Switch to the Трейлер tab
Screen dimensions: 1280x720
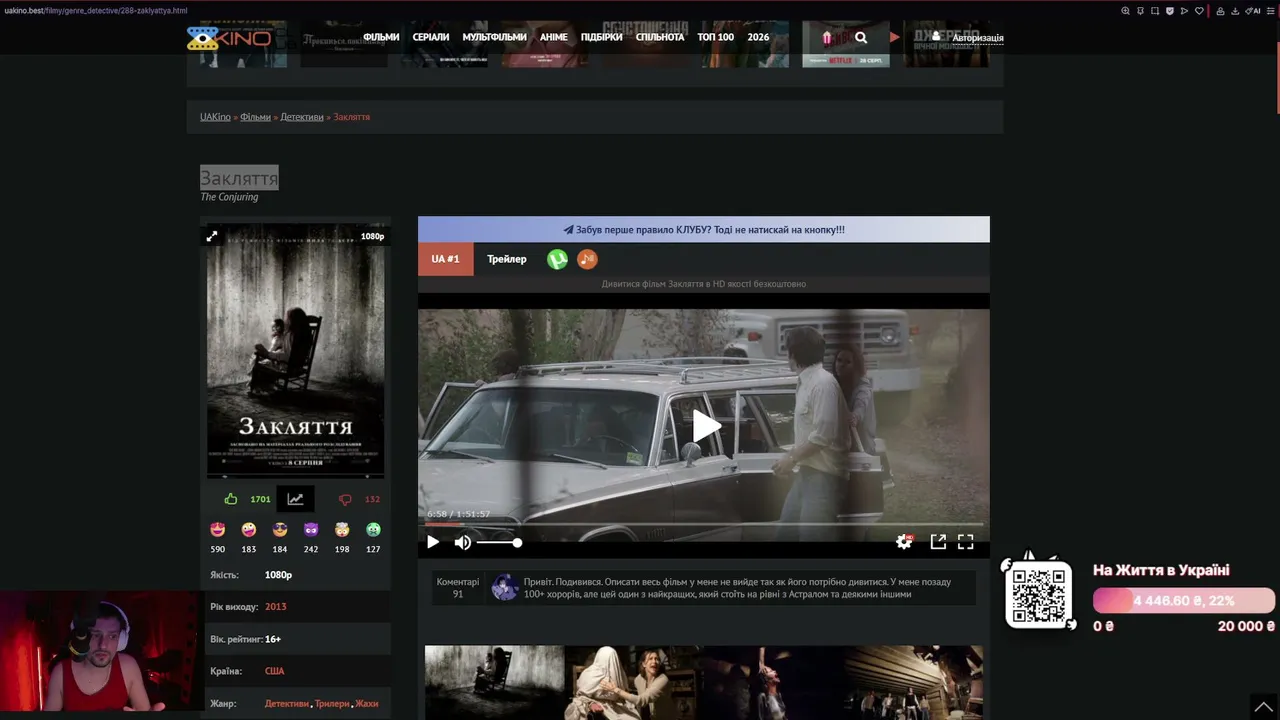507,259
